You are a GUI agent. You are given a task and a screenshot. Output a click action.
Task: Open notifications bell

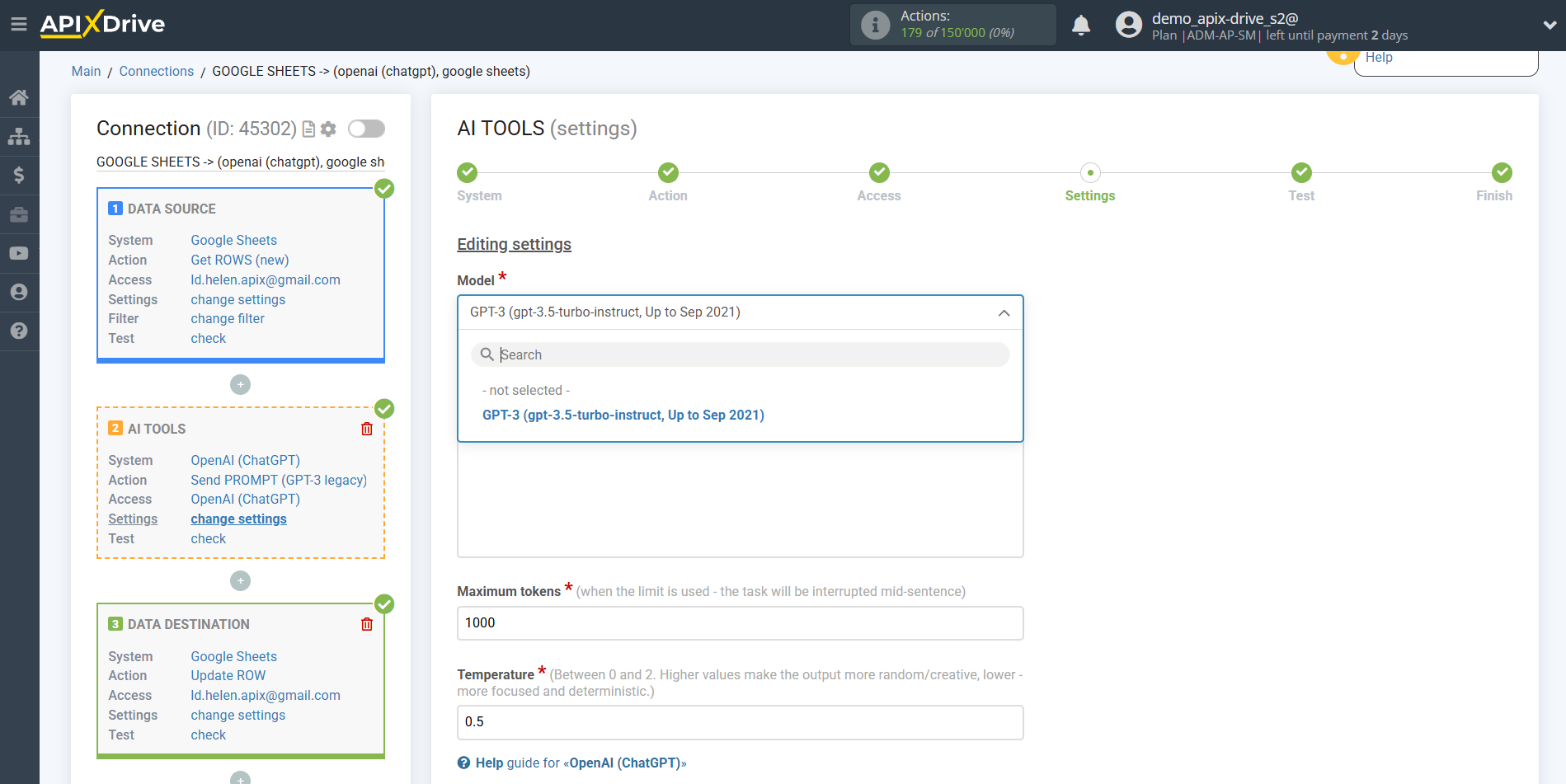pyautogui.click(x=1081, y=26)
